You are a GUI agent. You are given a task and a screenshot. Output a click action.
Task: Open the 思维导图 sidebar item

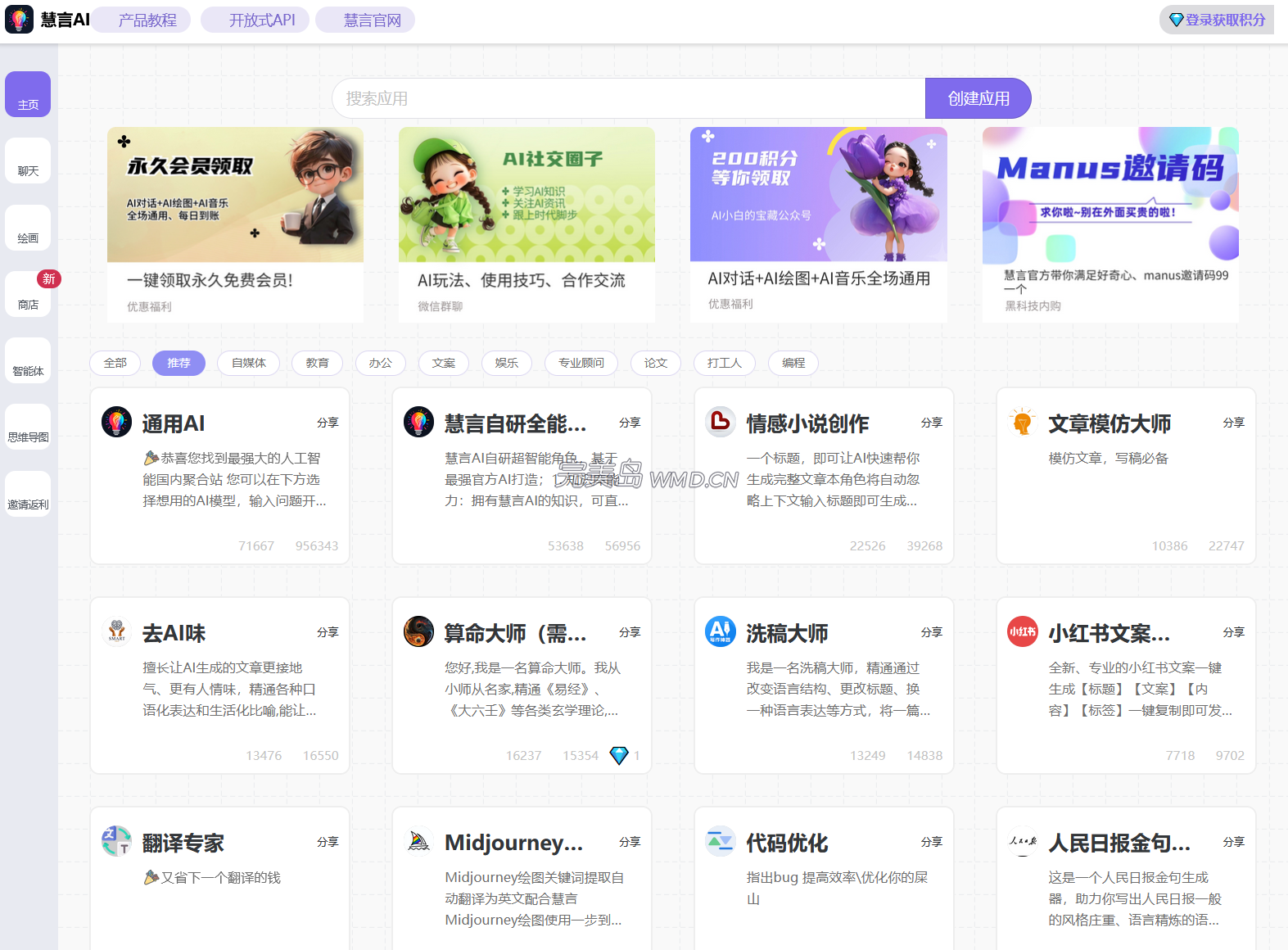click(x=28, y=427)
